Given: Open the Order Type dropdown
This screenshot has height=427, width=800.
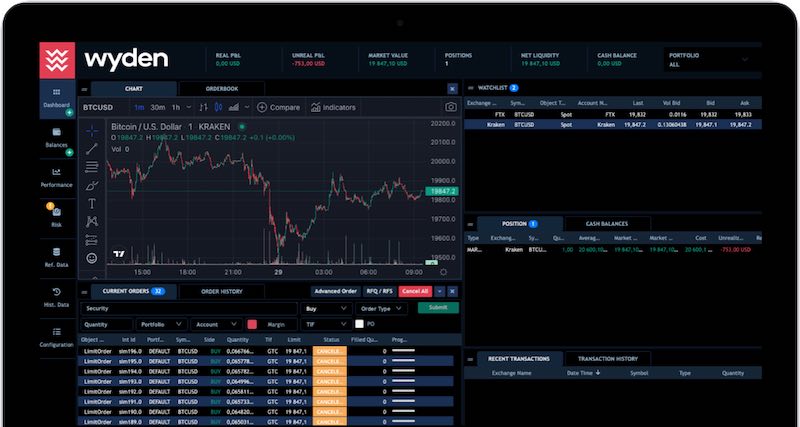Looking at the screenshot, I should pos(382,309).
